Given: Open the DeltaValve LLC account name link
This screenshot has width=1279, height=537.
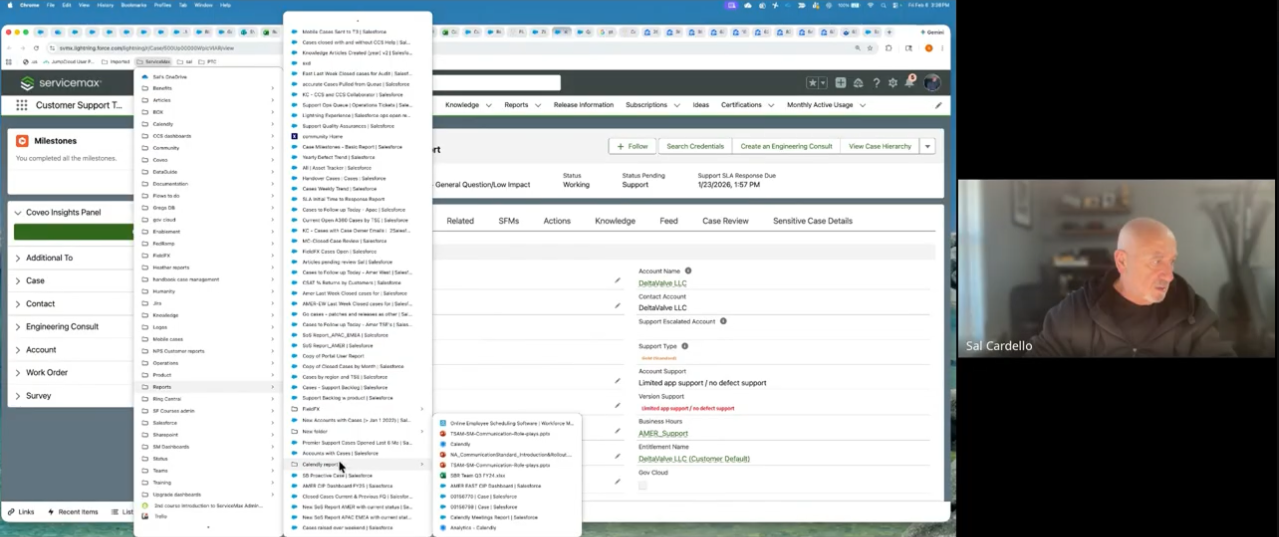Looking at the screenshot, I should (x=663, y=283).
